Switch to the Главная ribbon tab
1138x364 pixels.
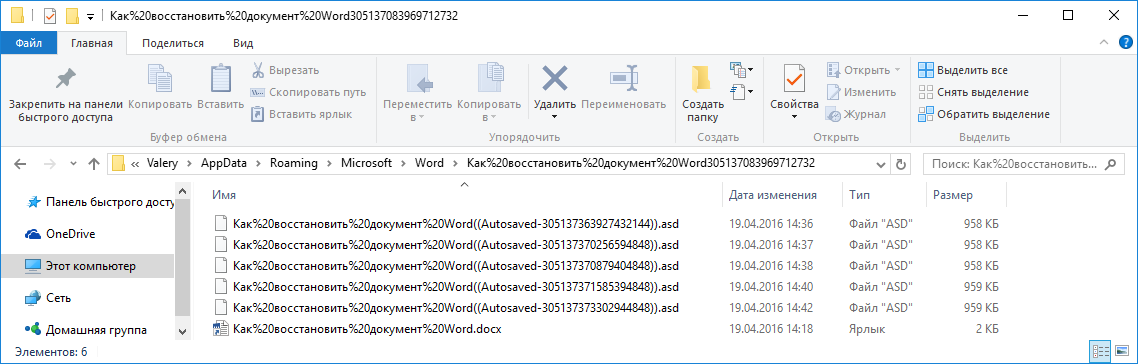[91, 43]
